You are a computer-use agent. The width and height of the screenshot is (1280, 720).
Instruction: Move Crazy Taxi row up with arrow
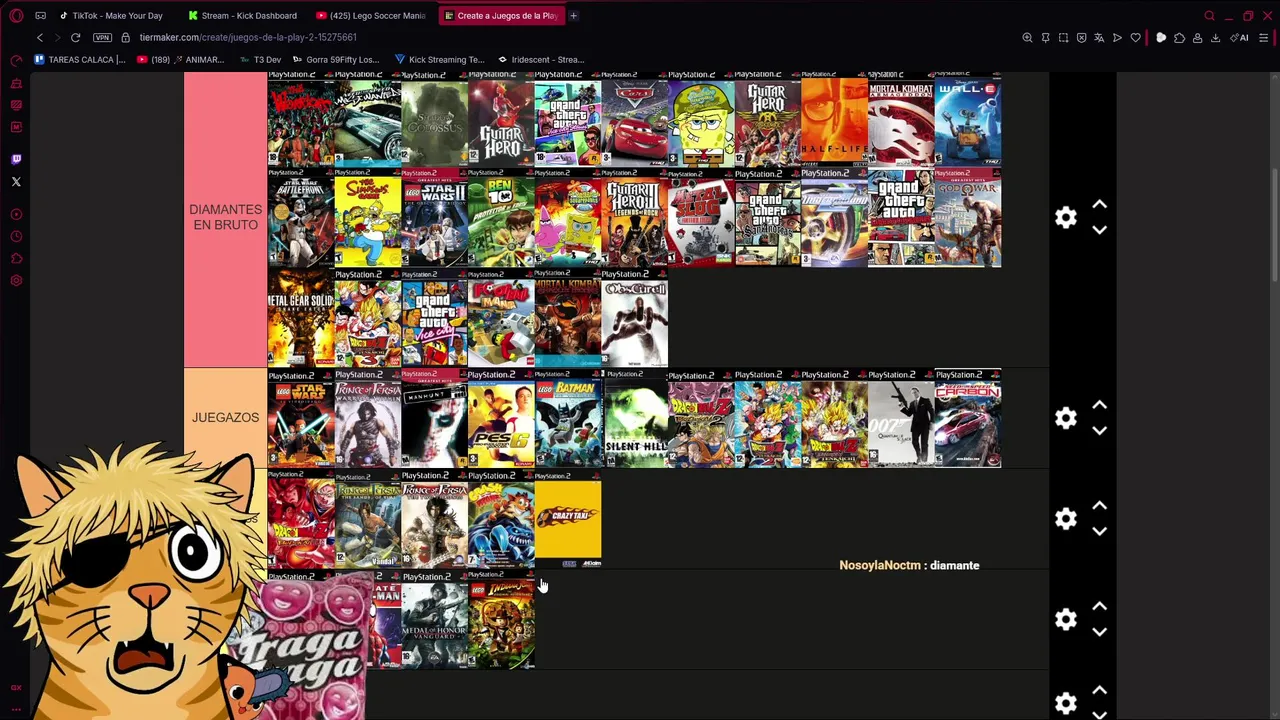1099,506
